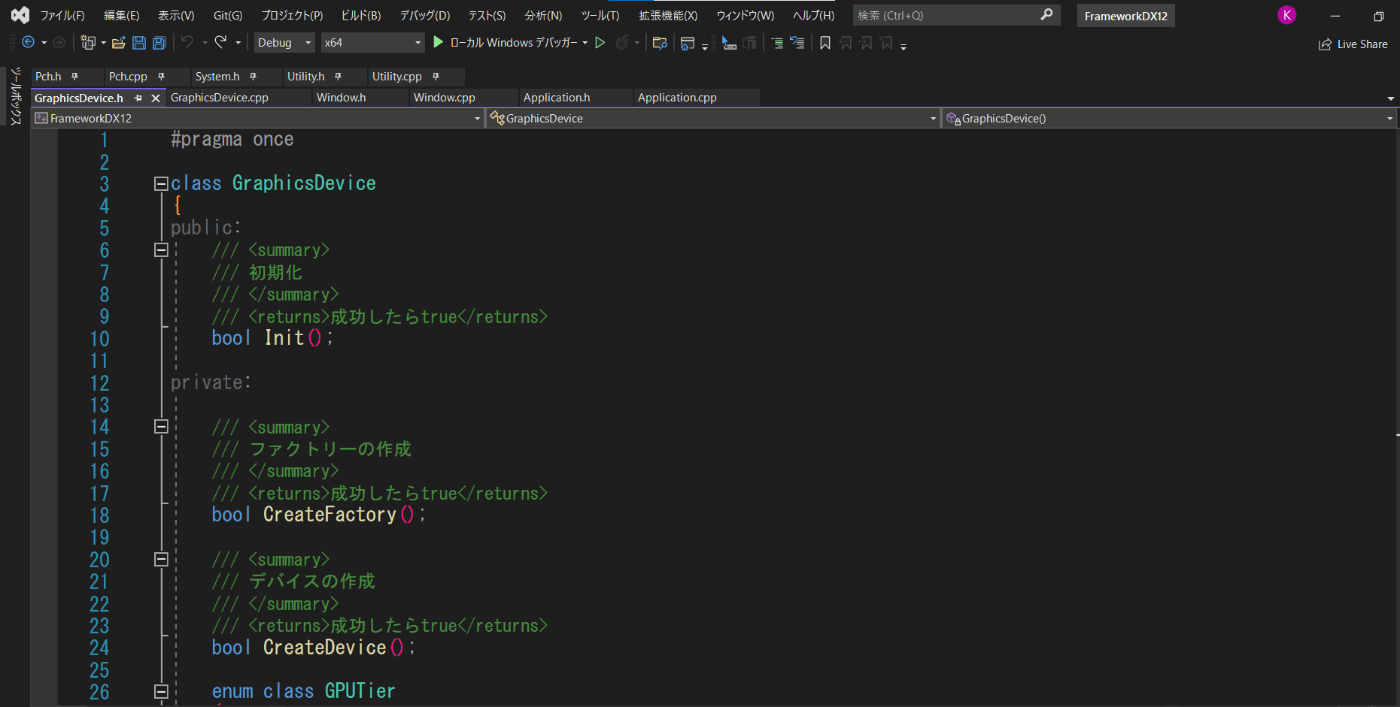Open the x64 platform dropdown
This screenshot has height=707, width=1400.
372,43
